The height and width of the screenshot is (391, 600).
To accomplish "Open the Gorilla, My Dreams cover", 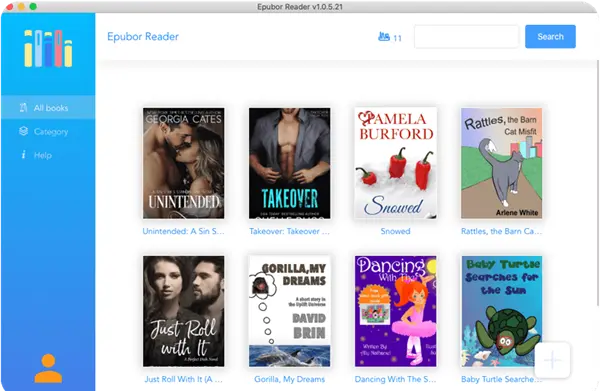I will click(290, 311).
